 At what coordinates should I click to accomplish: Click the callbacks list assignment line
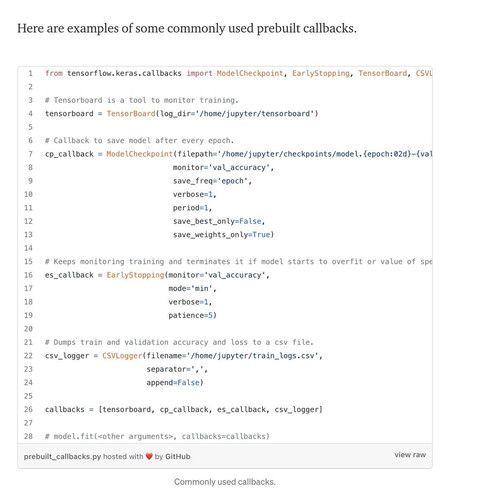click(184, 409)
